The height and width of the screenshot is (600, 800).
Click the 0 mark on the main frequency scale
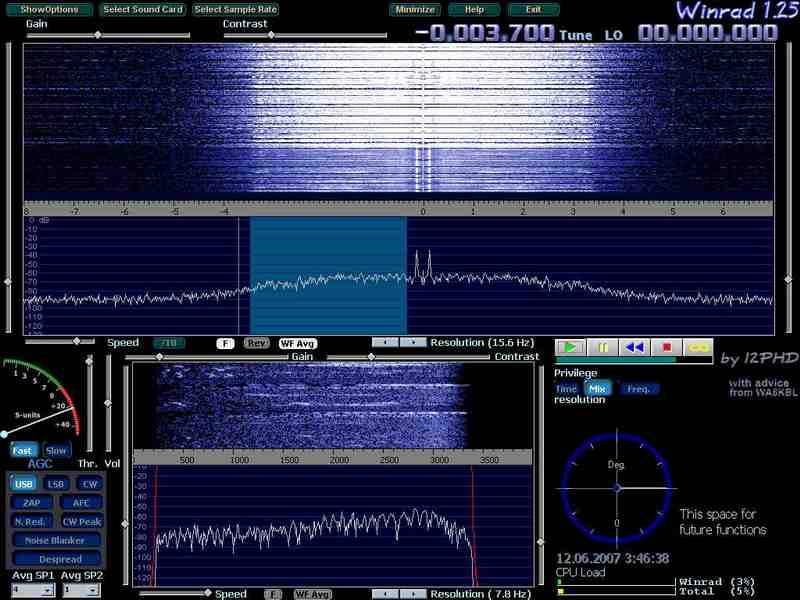coord(422,211)
